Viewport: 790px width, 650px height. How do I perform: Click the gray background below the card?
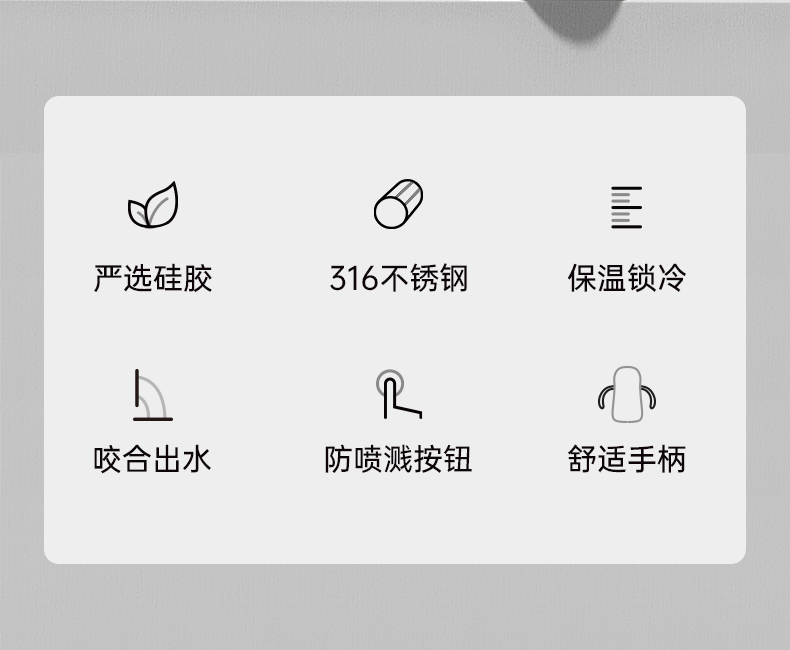[395, 607]
